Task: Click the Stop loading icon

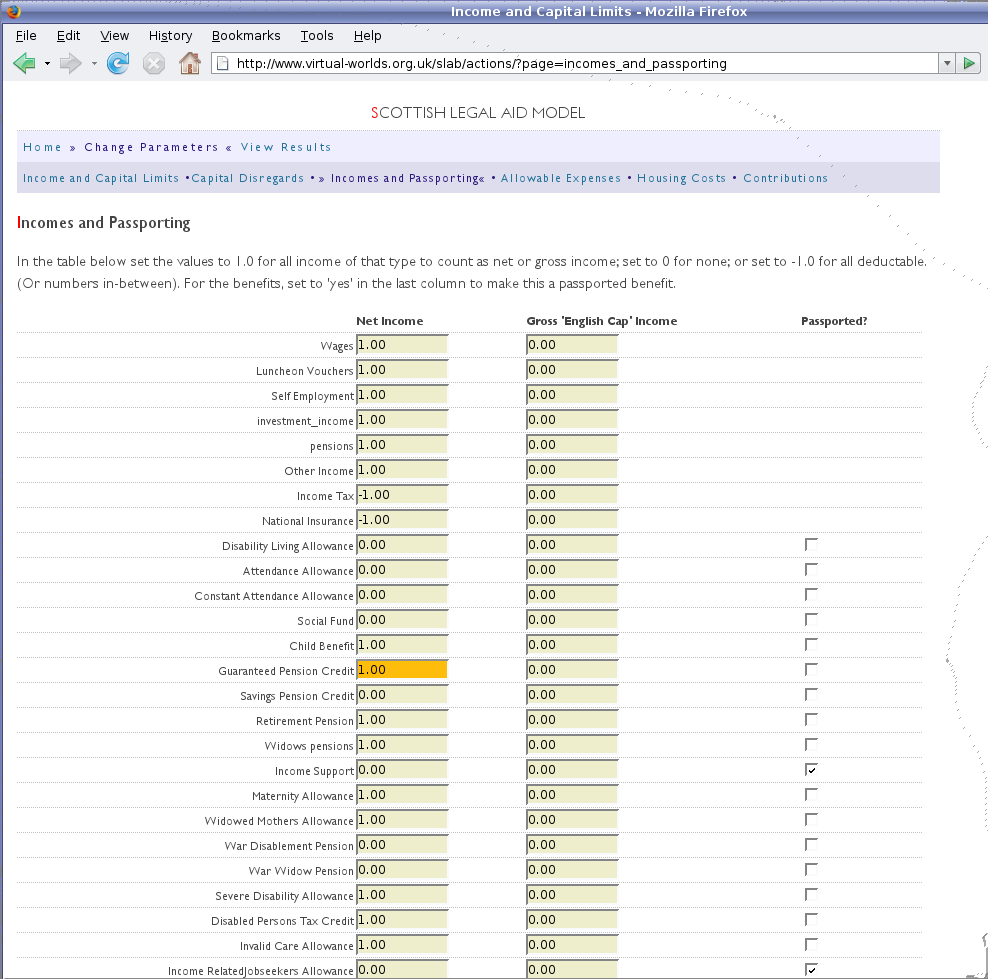Action: pyautogui.click(x=153, y=64)
